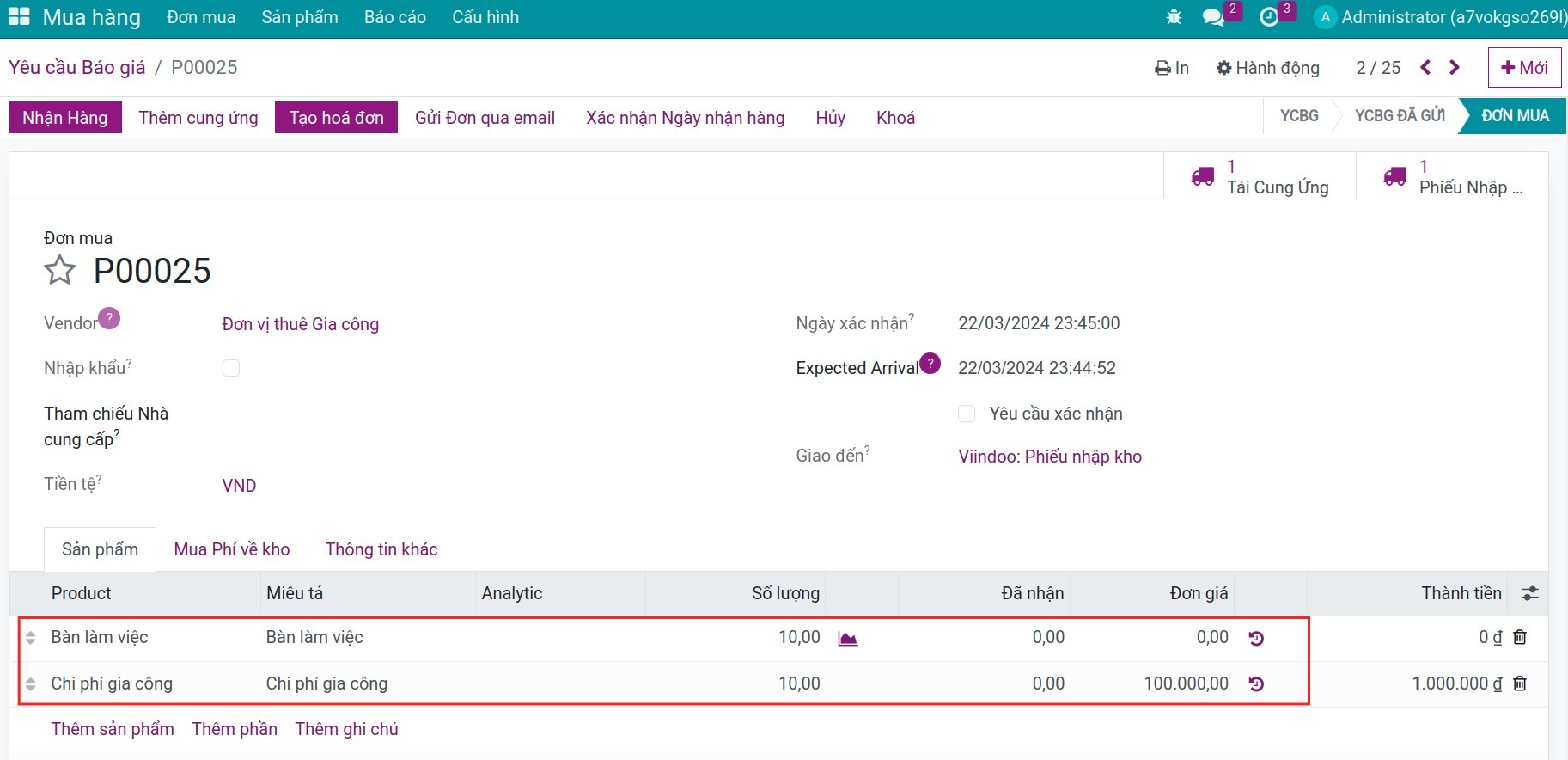This screenshot has width=1568, height=760.
Task: Show the Expected Arrival help icon
Action: [930, 363]
